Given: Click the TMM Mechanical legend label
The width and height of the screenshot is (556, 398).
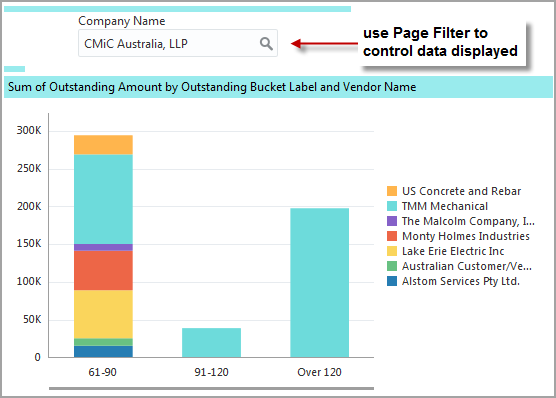Looking at the screenshot, I should (x=445, y=206).
